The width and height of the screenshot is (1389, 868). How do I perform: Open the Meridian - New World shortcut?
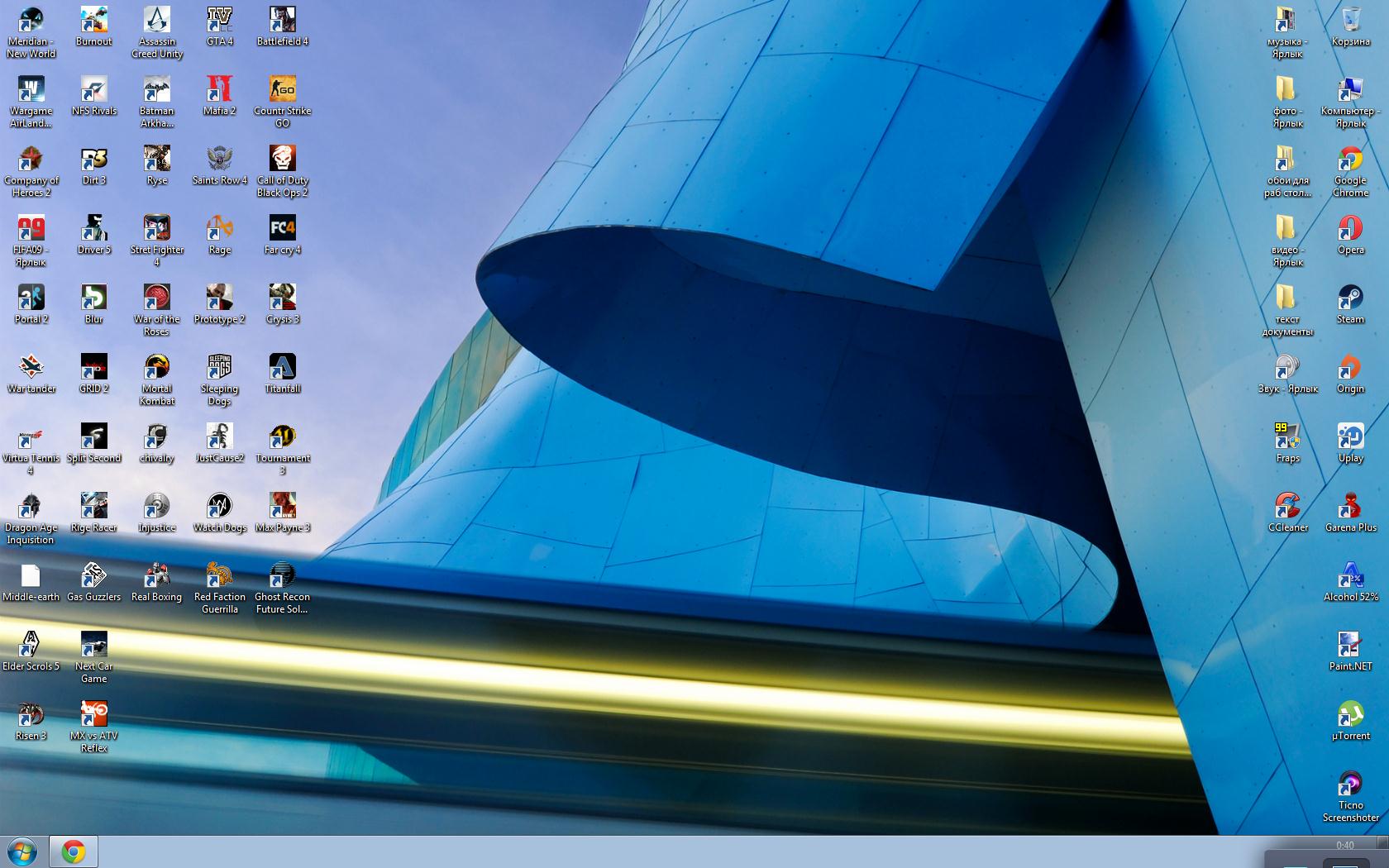point(31,32)
